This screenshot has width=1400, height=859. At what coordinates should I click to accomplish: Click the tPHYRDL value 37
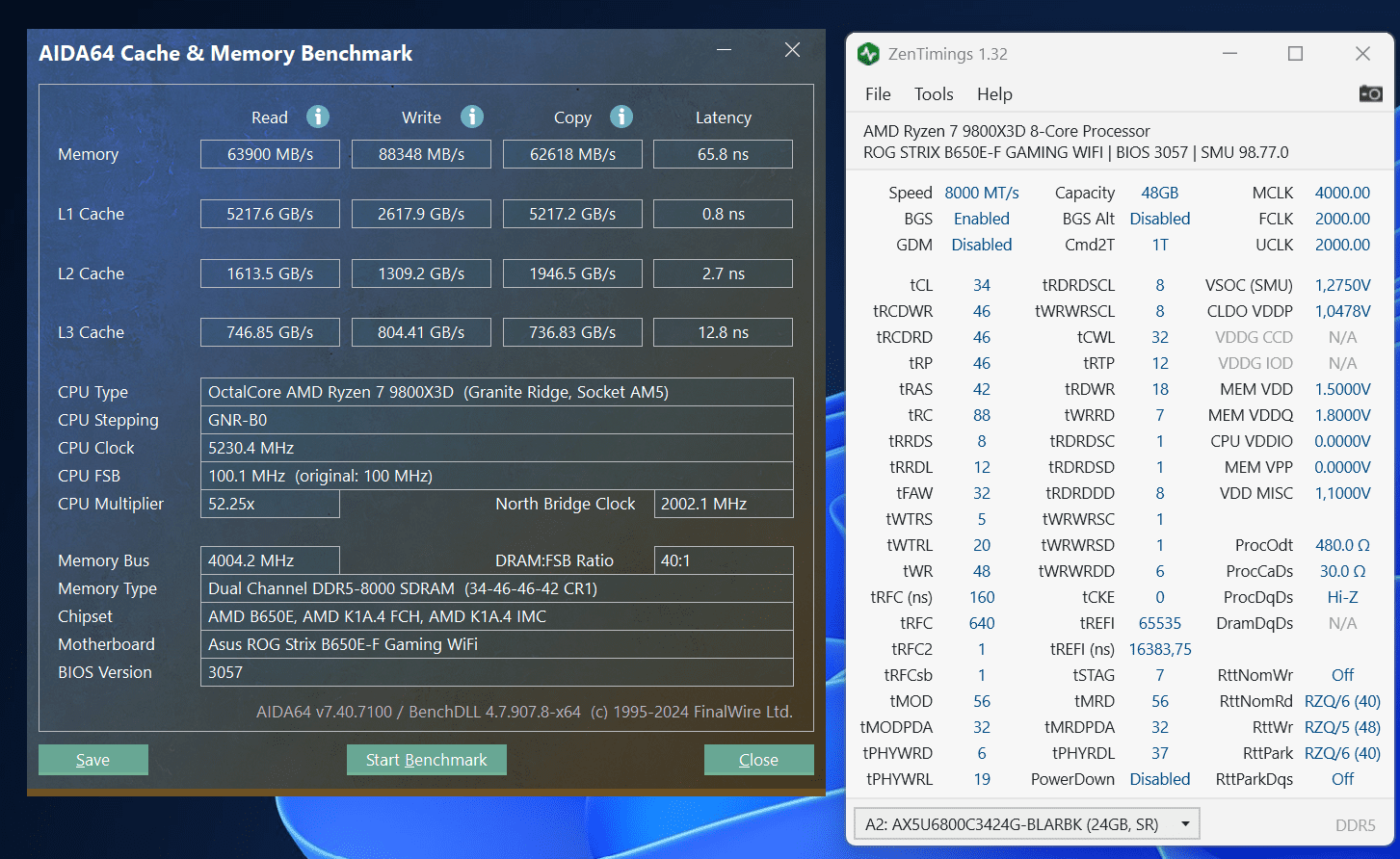[1160, 753]
